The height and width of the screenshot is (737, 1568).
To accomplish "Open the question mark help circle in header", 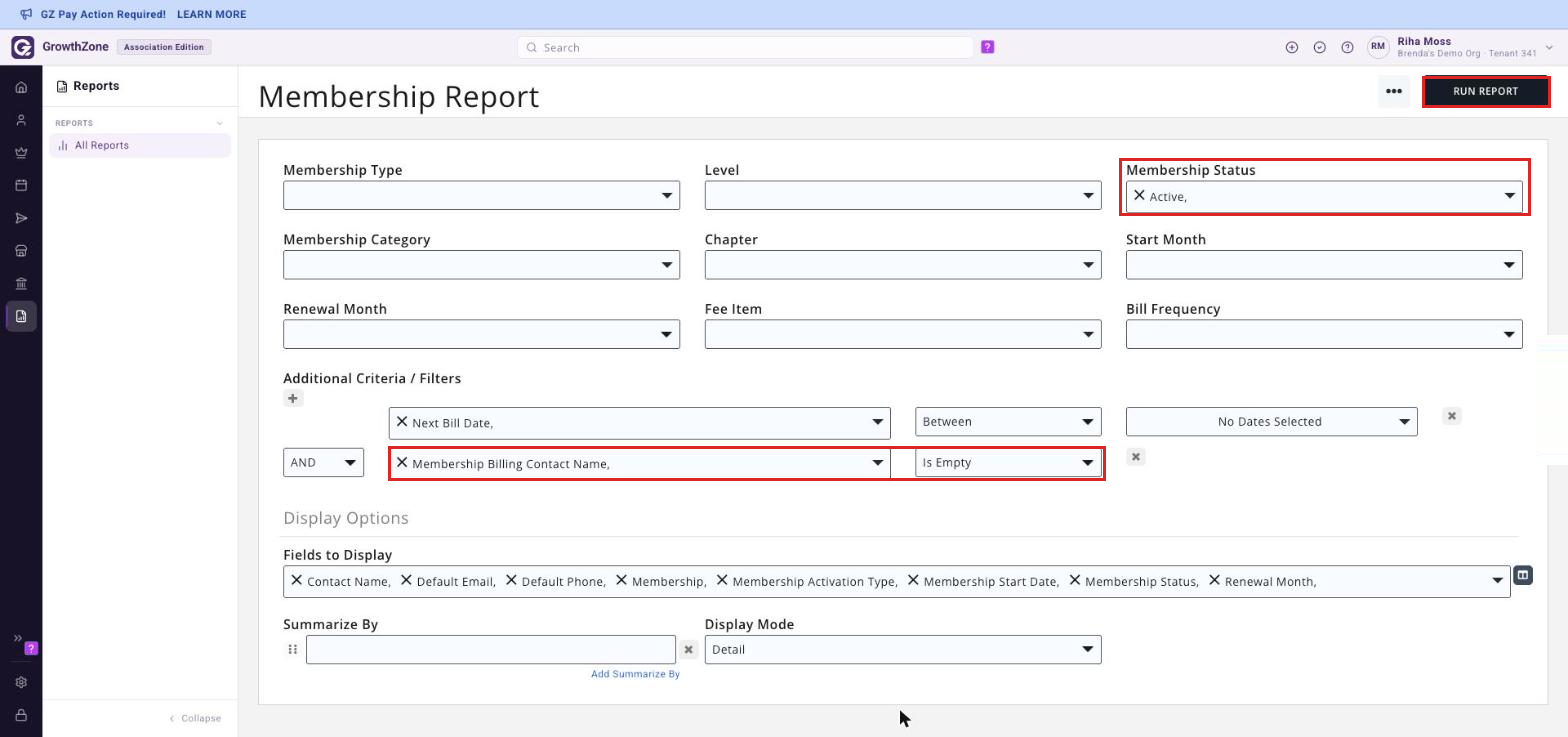I will click(x=1347, y=47).
